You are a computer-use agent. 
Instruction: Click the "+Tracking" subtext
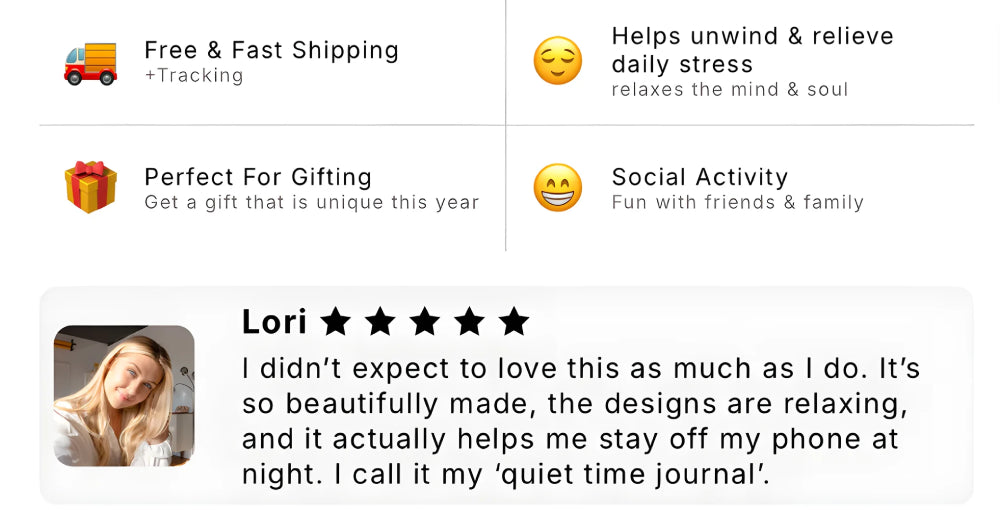[x=193, y=76]
